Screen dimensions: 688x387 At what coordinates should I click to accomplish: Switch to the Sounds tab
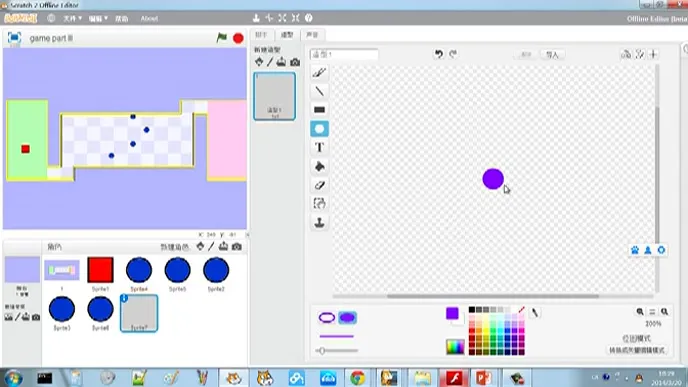click(x=312, y=35)
